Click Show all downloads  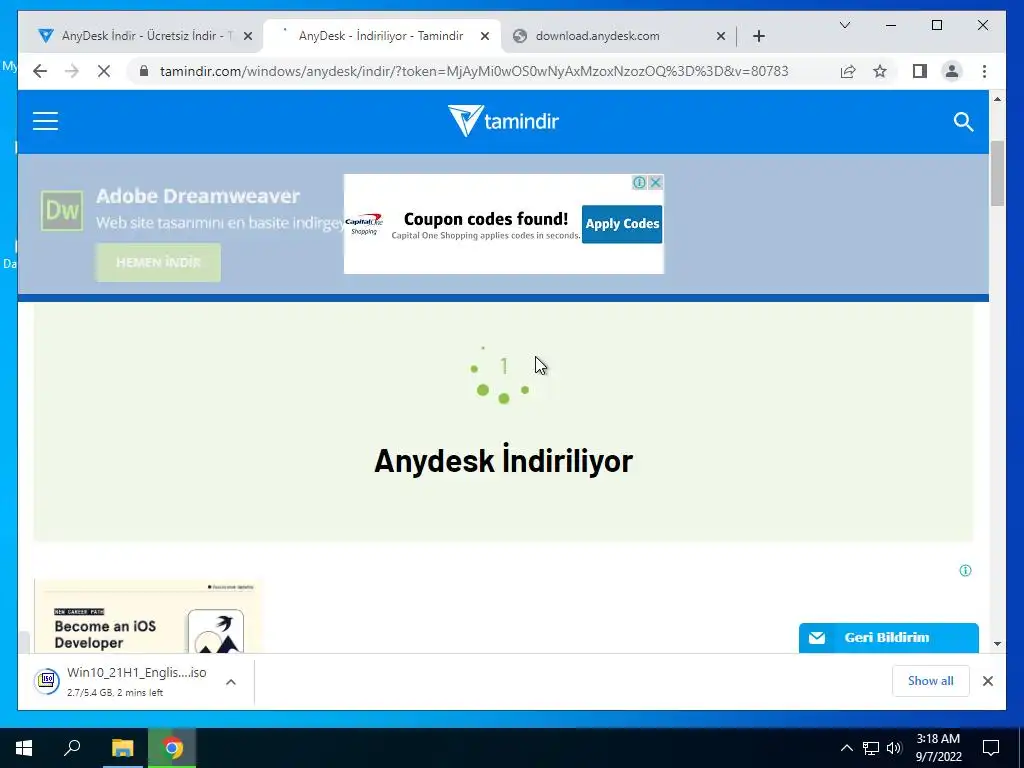click(x=930, y=681)
